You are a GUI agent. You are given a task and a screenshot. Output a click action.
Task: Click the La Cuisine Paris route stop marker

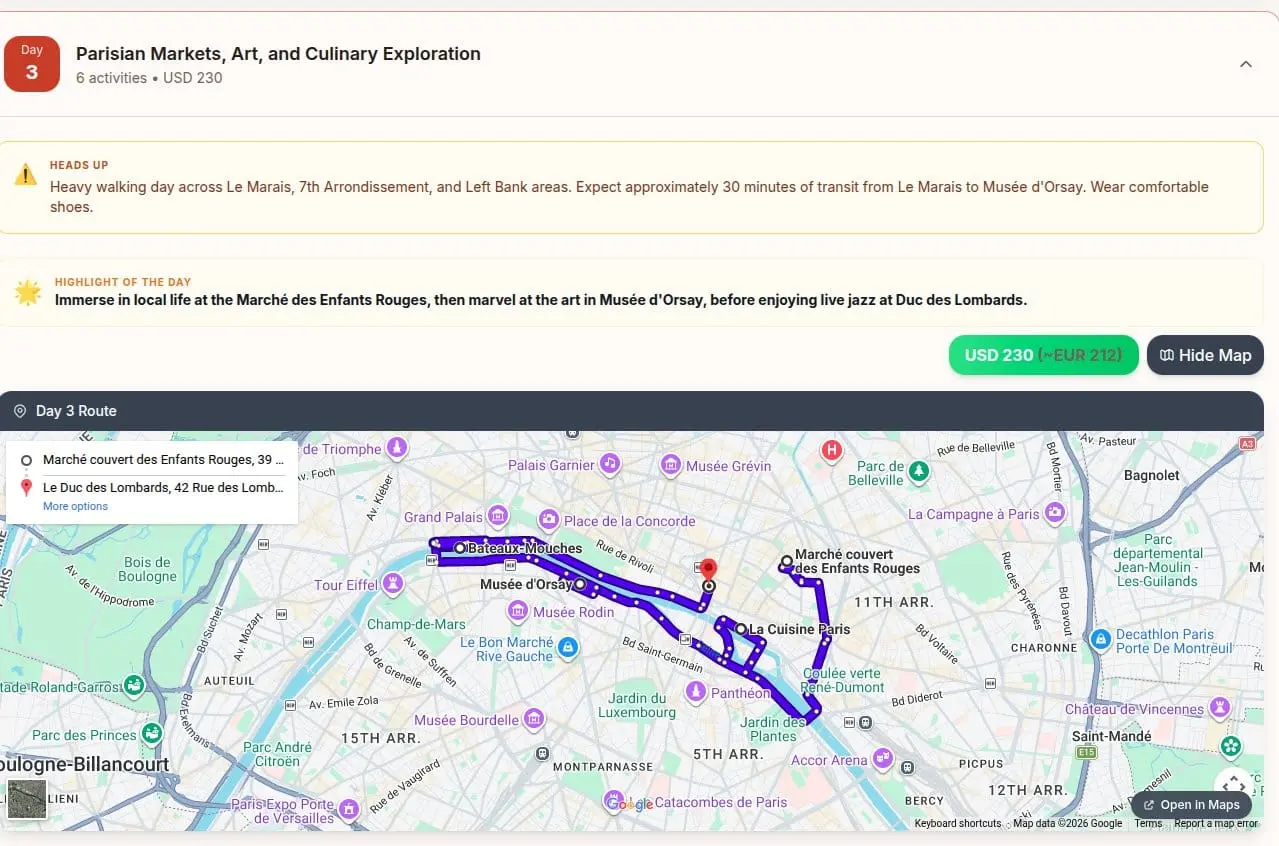coord(741,629)
